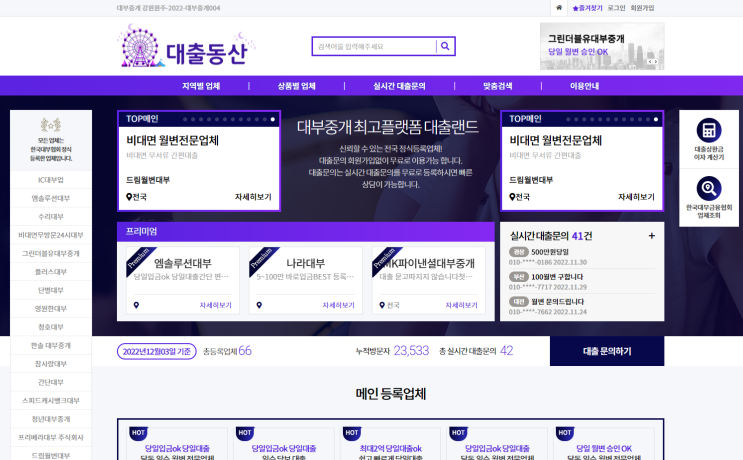Open 청년대부중개 in sidebar list
Screen dimensions: 743x460
pyautogui.click(x=51, y=419)
